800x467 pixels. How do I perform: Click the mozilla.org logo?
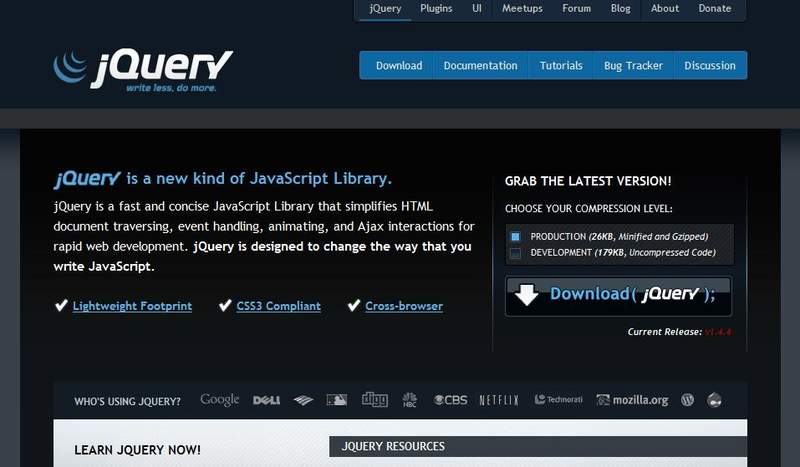coord(632,400)
